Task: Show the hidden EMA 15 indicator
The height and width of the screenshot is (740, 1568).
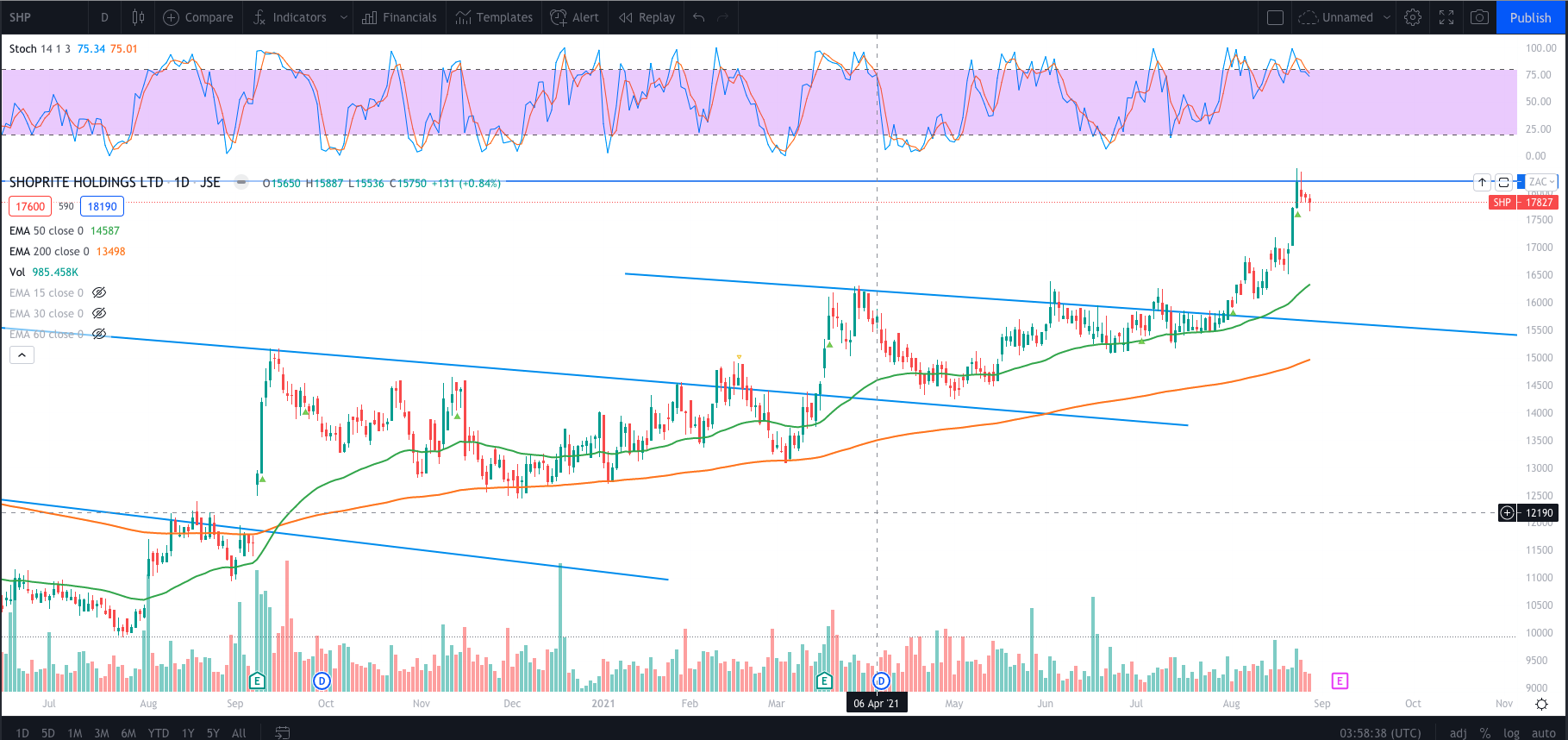Action: point(99,293)
